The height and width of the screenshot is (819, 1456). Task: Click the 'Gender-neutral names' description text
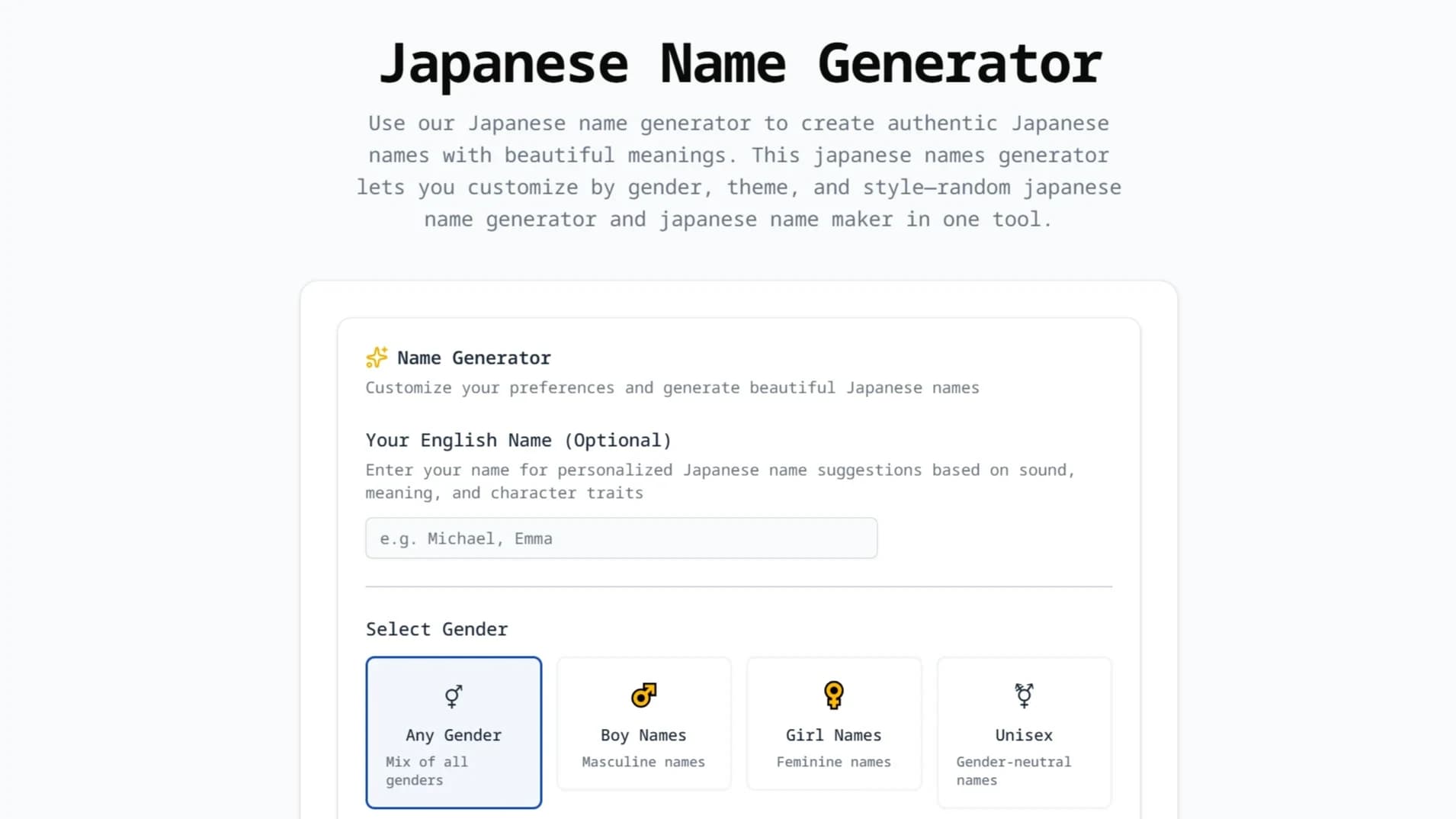tap(1014, 771)
